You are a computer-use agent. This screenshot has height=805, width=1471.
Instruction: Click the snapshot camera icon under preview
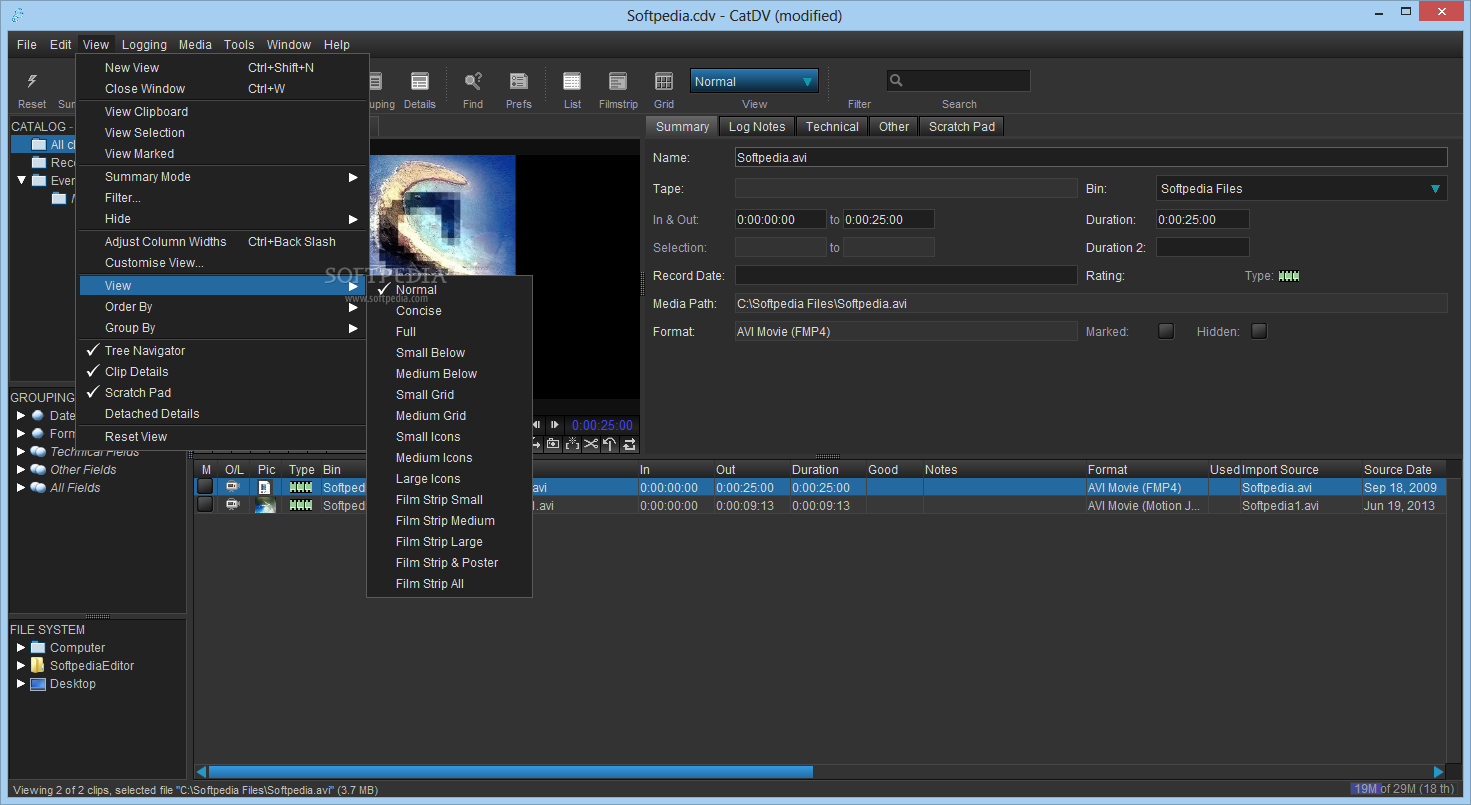pyautogui.click(x=553, y=444)
